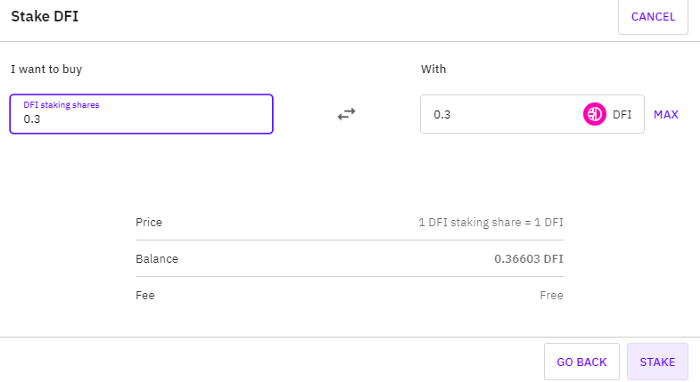Screen dimensions: 700x382
Task: Click the 0.3 value in the staking shares box
Action: (x=32, y=119)
